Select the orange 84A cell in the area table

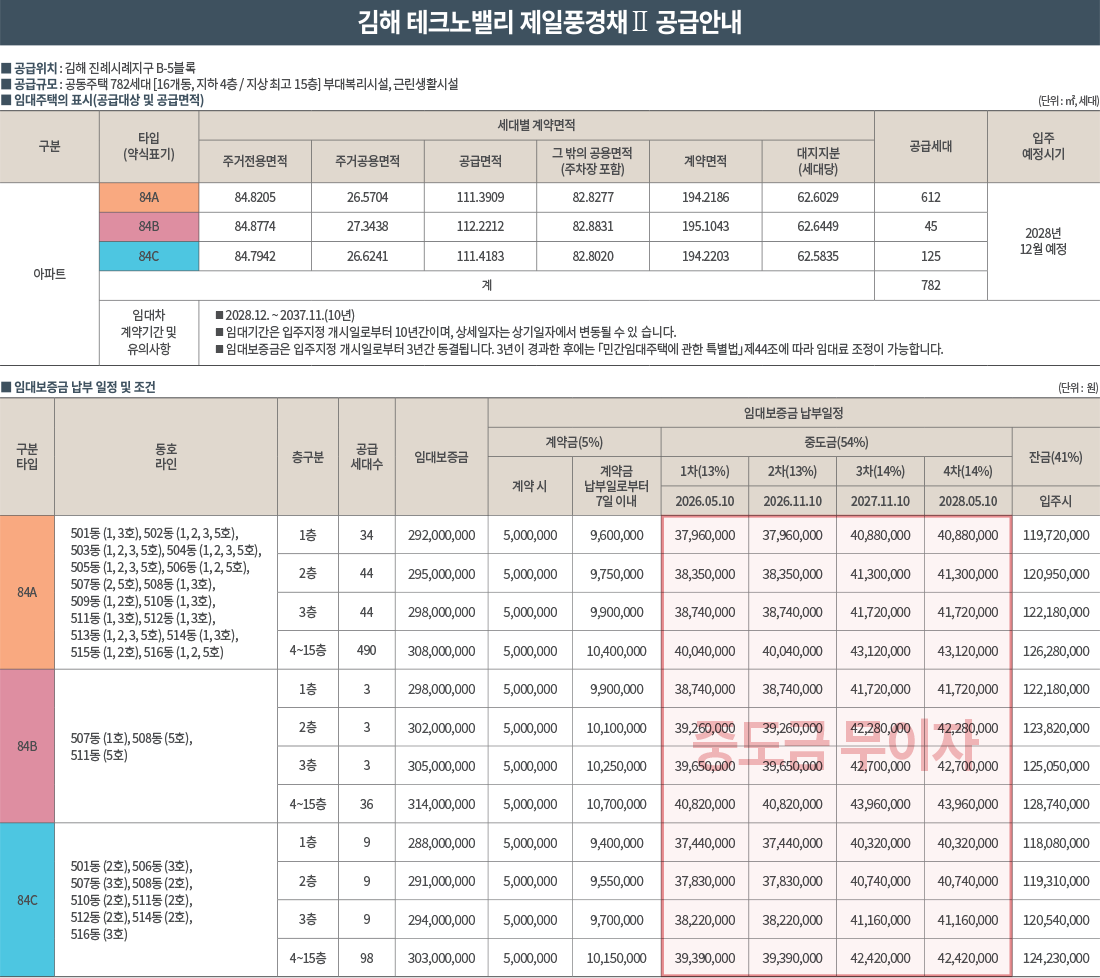[x=149, y=197]
